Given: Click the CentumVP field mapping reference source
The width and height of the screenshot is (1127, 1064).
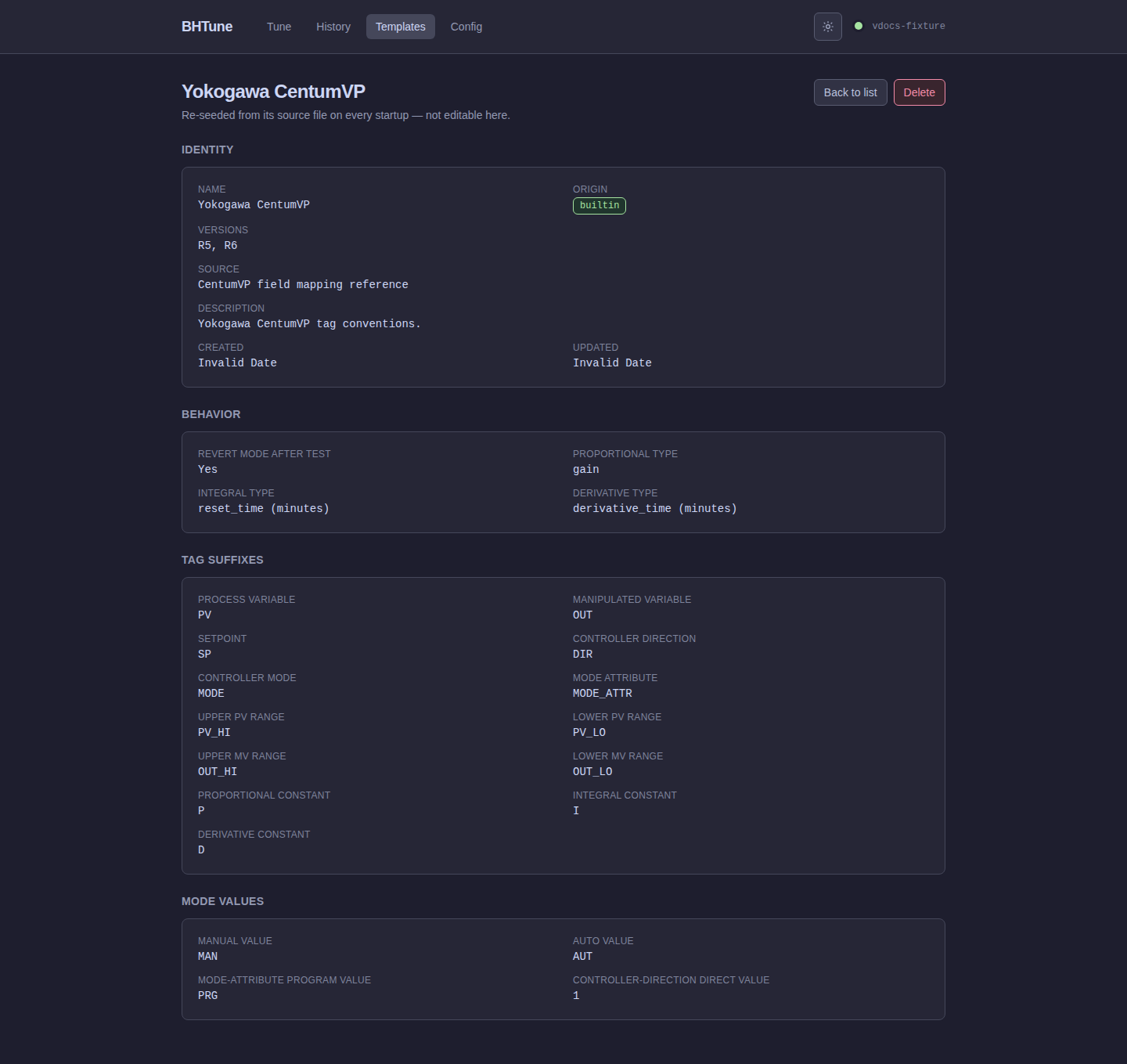Looking at the screenshot, I should tap(303, 285).
